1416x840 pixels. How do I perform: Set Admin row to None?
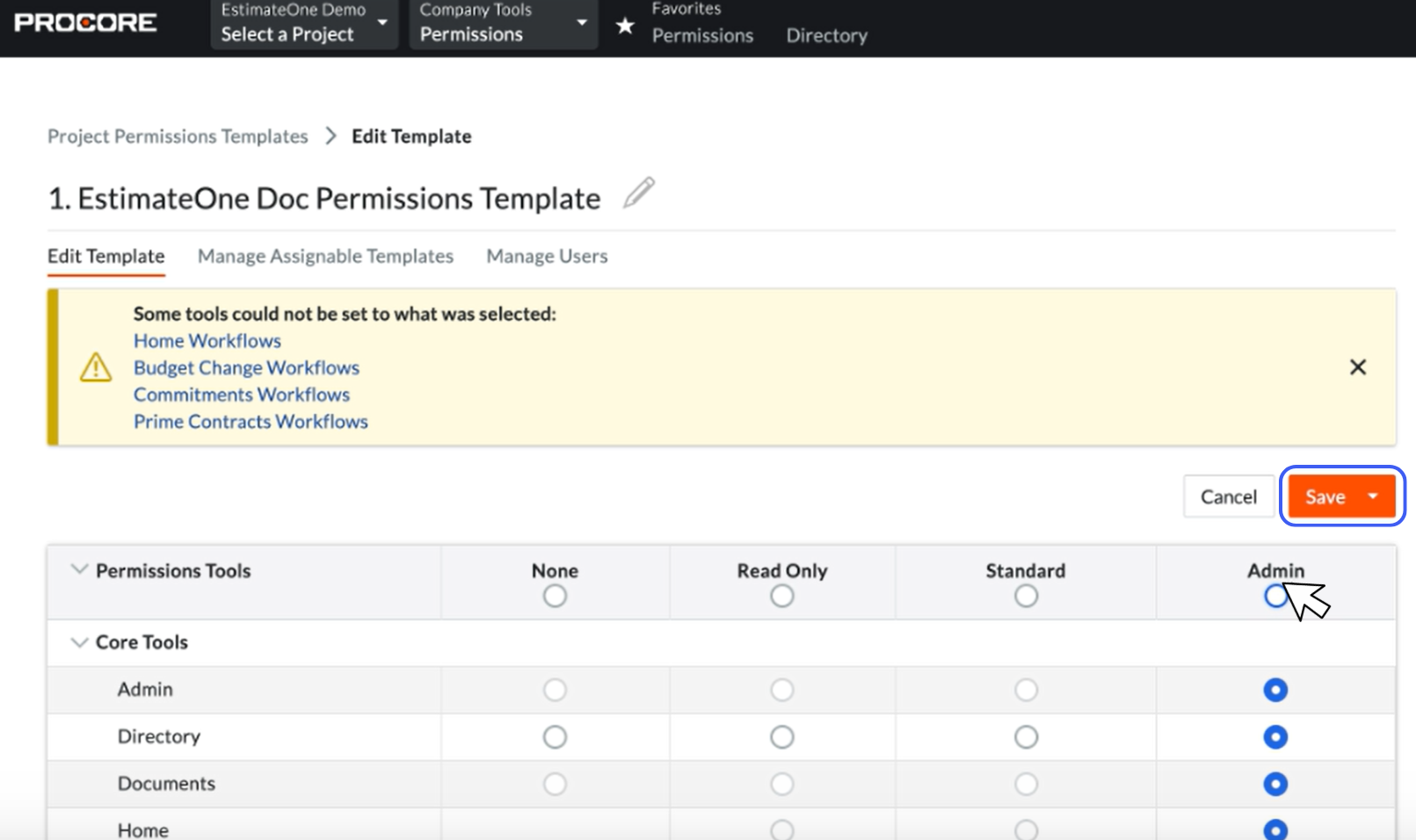(555, 690)
